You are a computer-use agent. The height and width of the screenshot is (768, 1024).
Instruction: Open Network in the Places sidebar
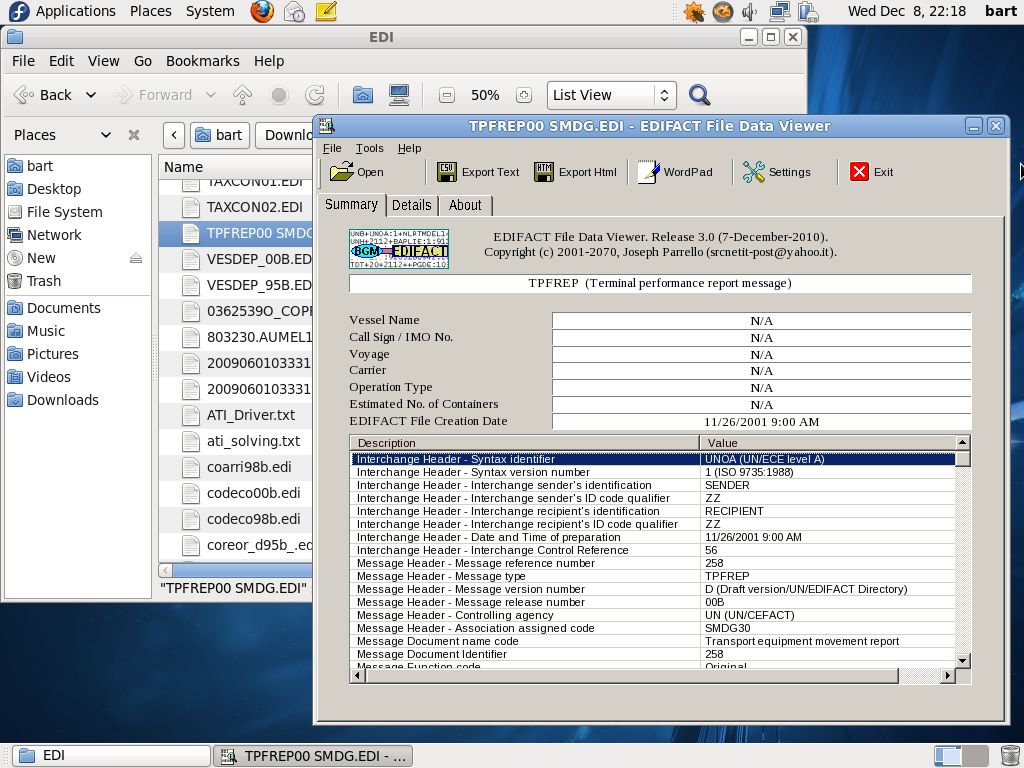[x=54, y=235]
